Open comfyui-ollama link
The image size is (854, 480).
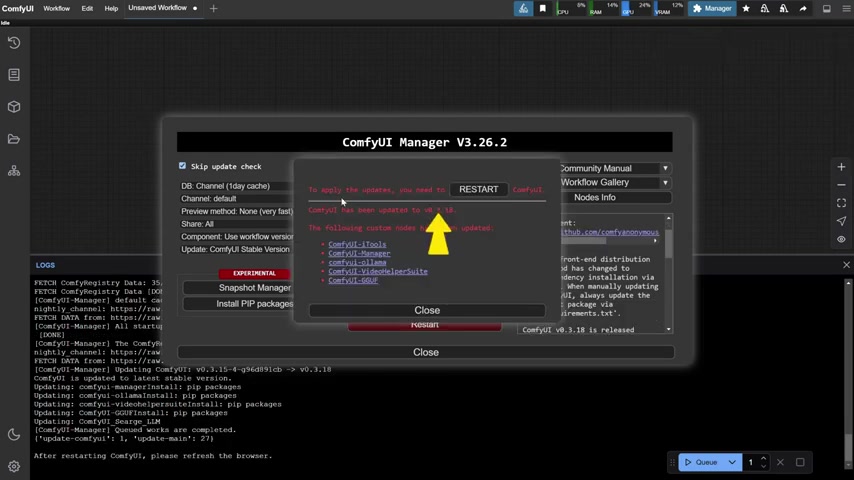coord(357,262)
